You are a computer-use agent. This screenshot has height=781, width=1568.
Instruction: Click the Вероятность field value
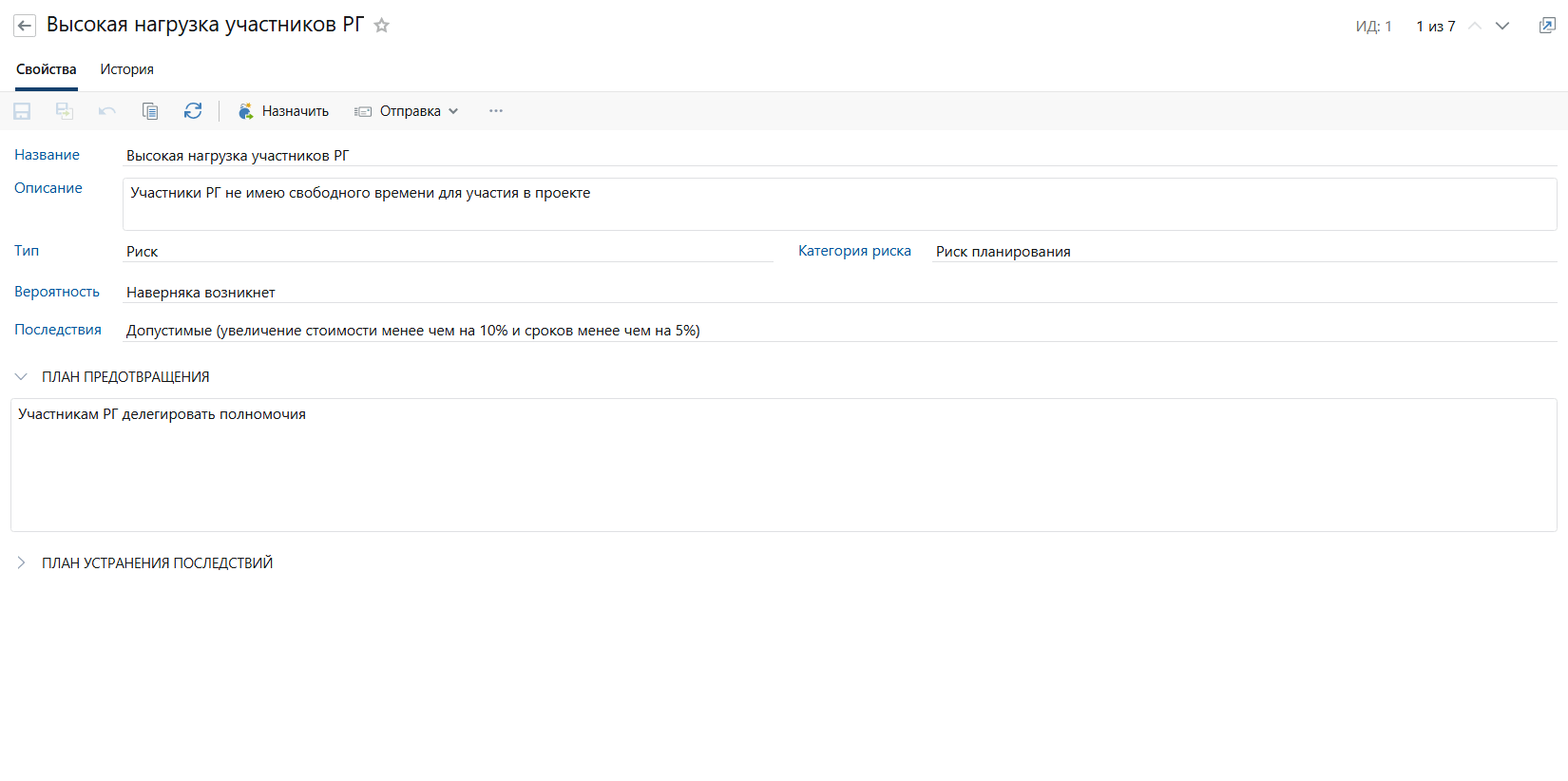click(201, 293)
